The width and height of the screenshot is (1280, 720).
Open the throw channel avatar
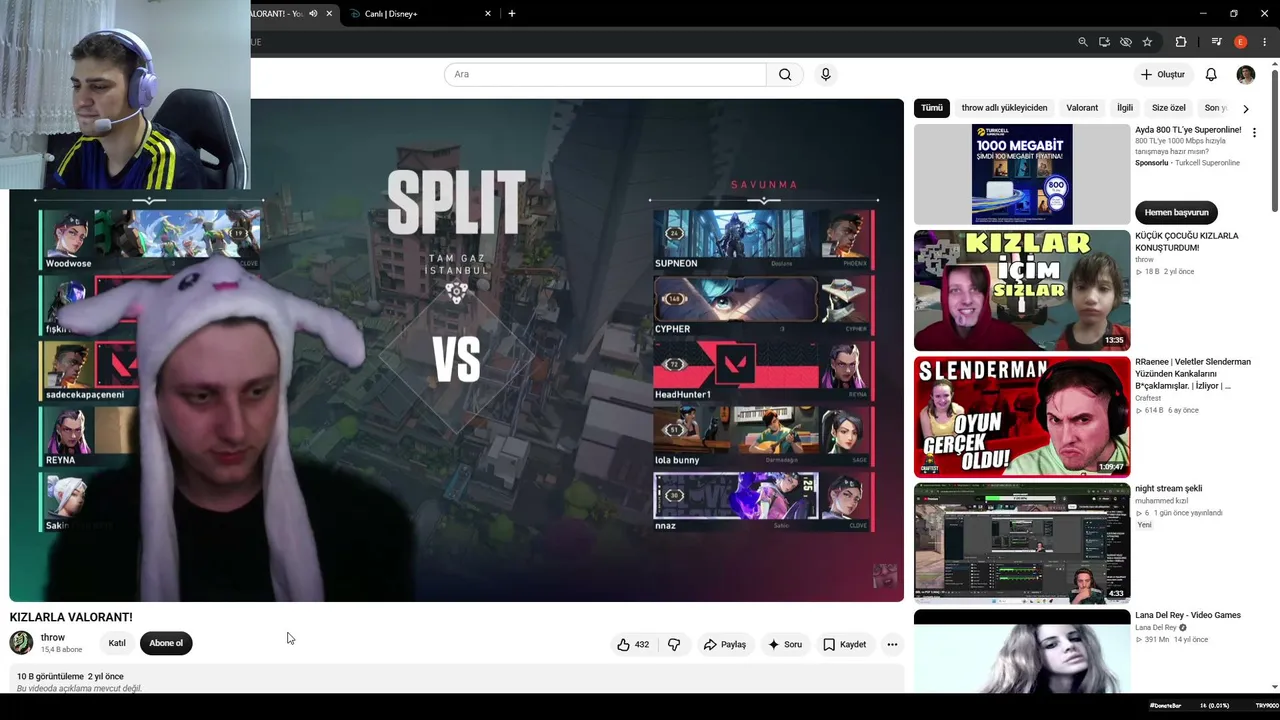21,643
